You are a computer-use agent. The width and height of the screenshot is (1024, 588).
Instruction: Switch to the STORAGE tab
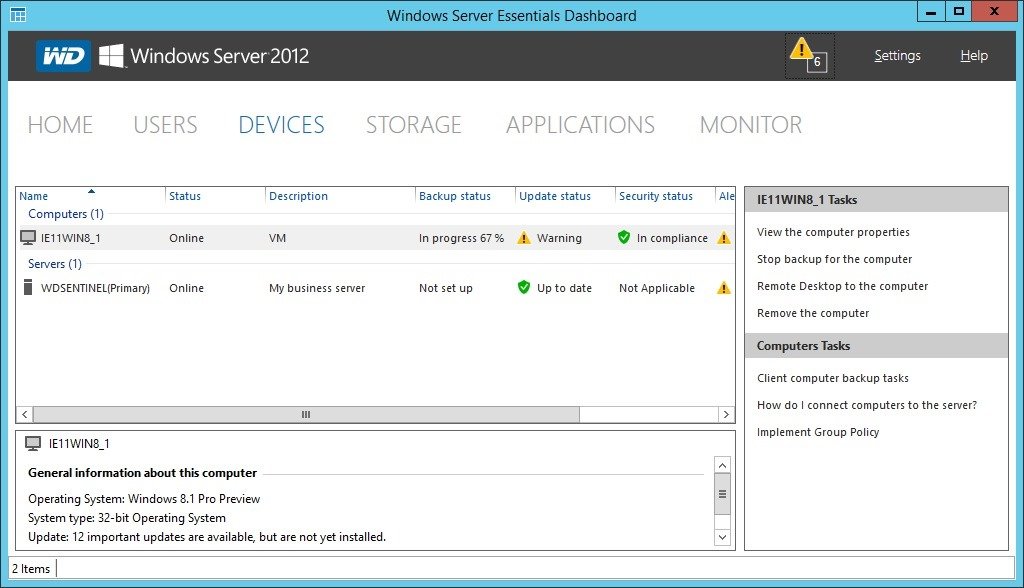413,125
